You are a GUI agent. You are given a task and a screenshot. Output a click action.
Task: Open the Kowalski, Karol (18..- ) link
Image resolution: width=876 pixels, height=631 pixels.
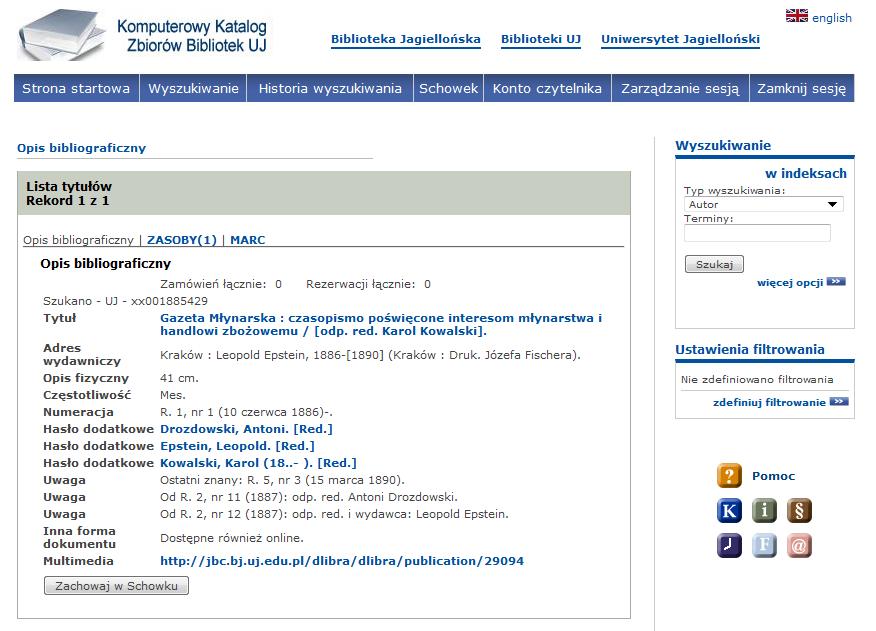(x=258, y=463)
